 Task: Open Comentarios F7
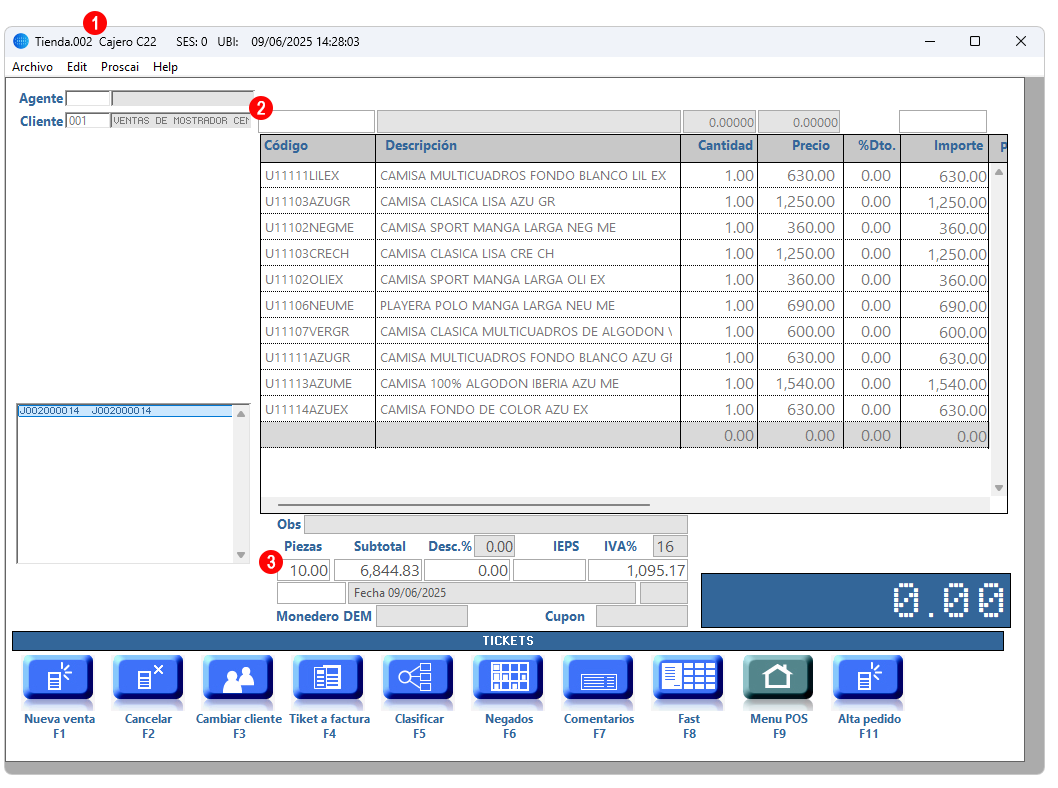point(599,678)
